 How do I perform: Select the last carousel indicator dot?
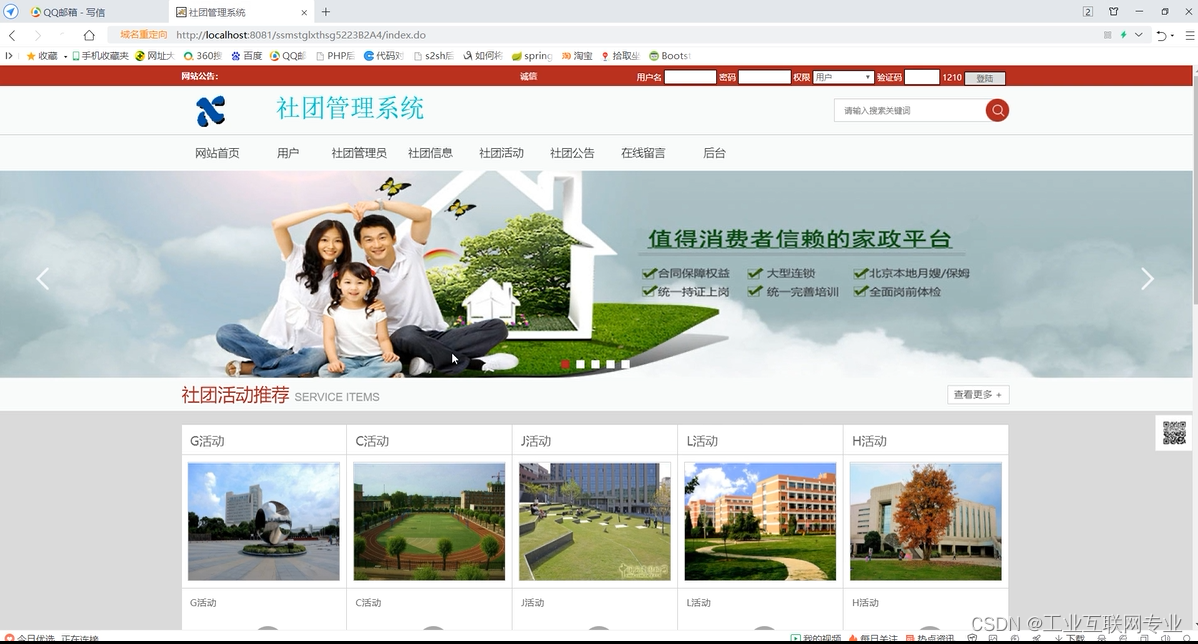coord(625,364)
